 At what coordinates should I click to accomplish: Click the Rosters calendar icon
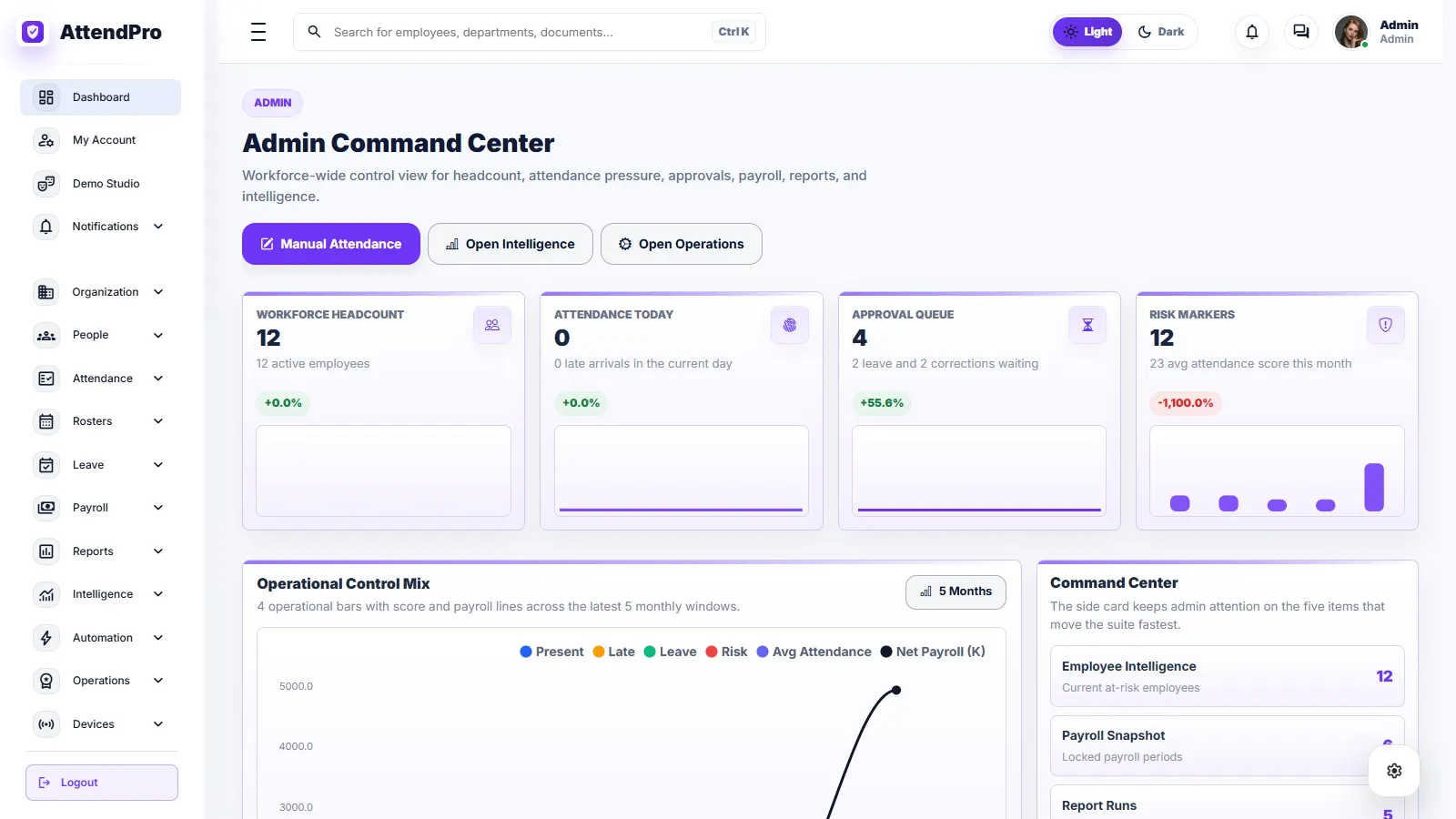[x=46, y=421]
